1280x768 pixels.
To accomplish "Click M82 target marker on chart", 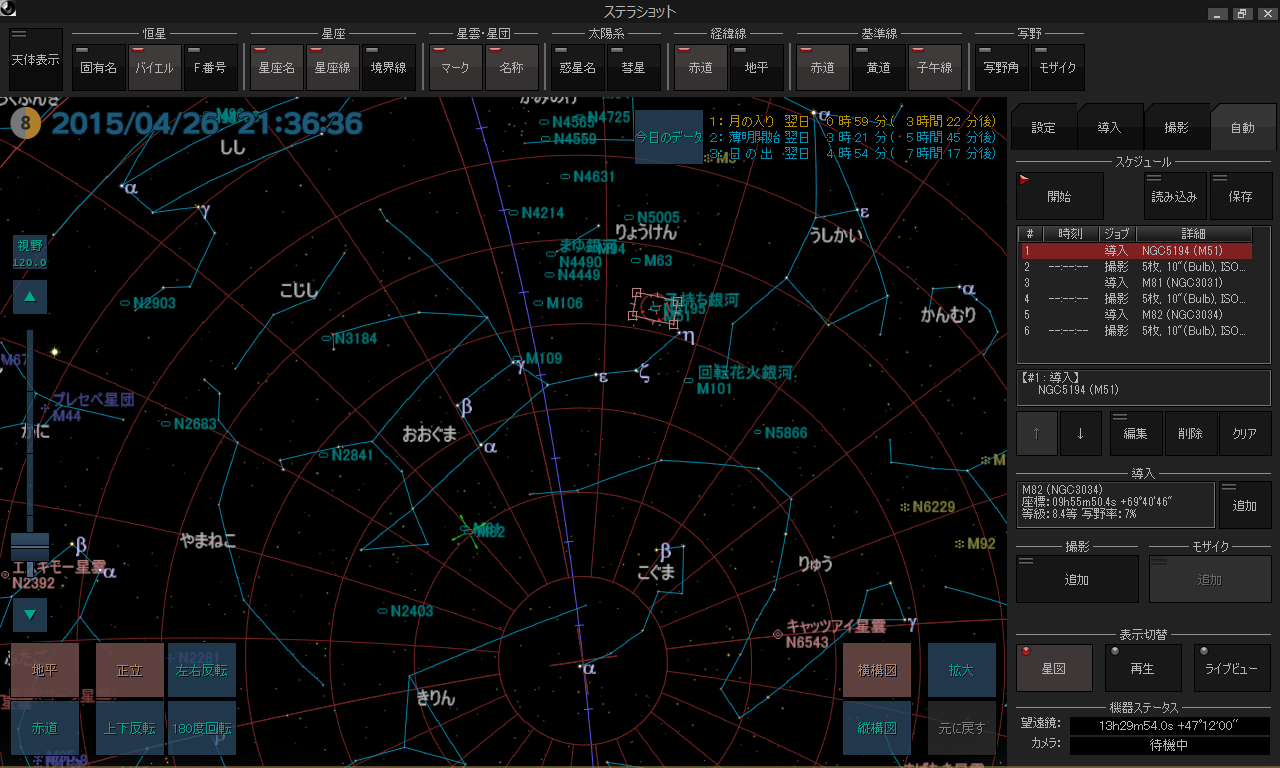I will pos(466,530).
